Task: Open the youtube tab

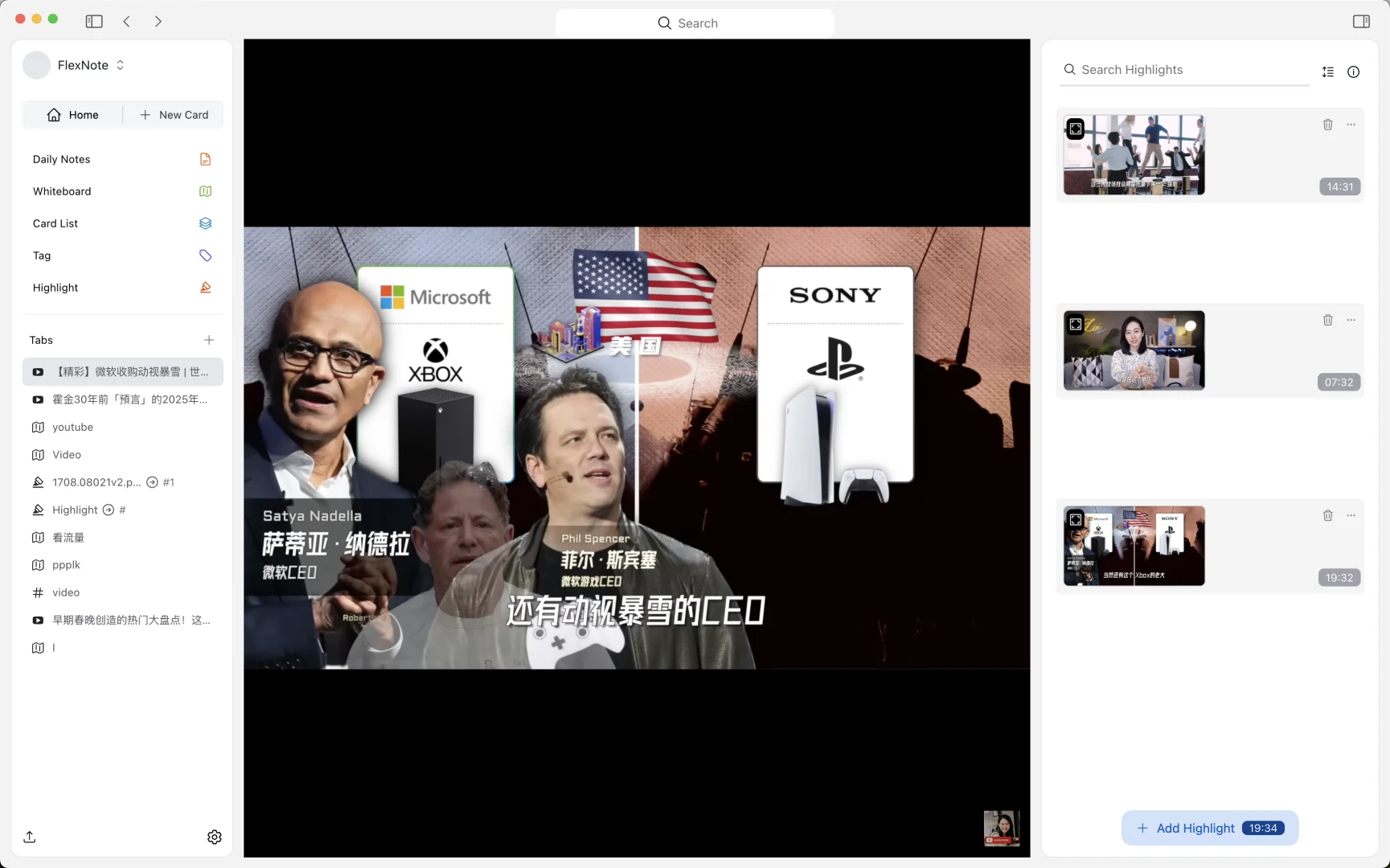Action: [122, 428]
